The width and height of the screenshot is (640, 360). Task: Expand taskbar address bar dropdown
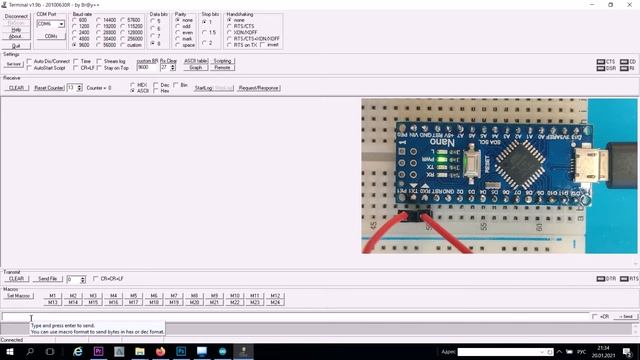coord(542,352)
